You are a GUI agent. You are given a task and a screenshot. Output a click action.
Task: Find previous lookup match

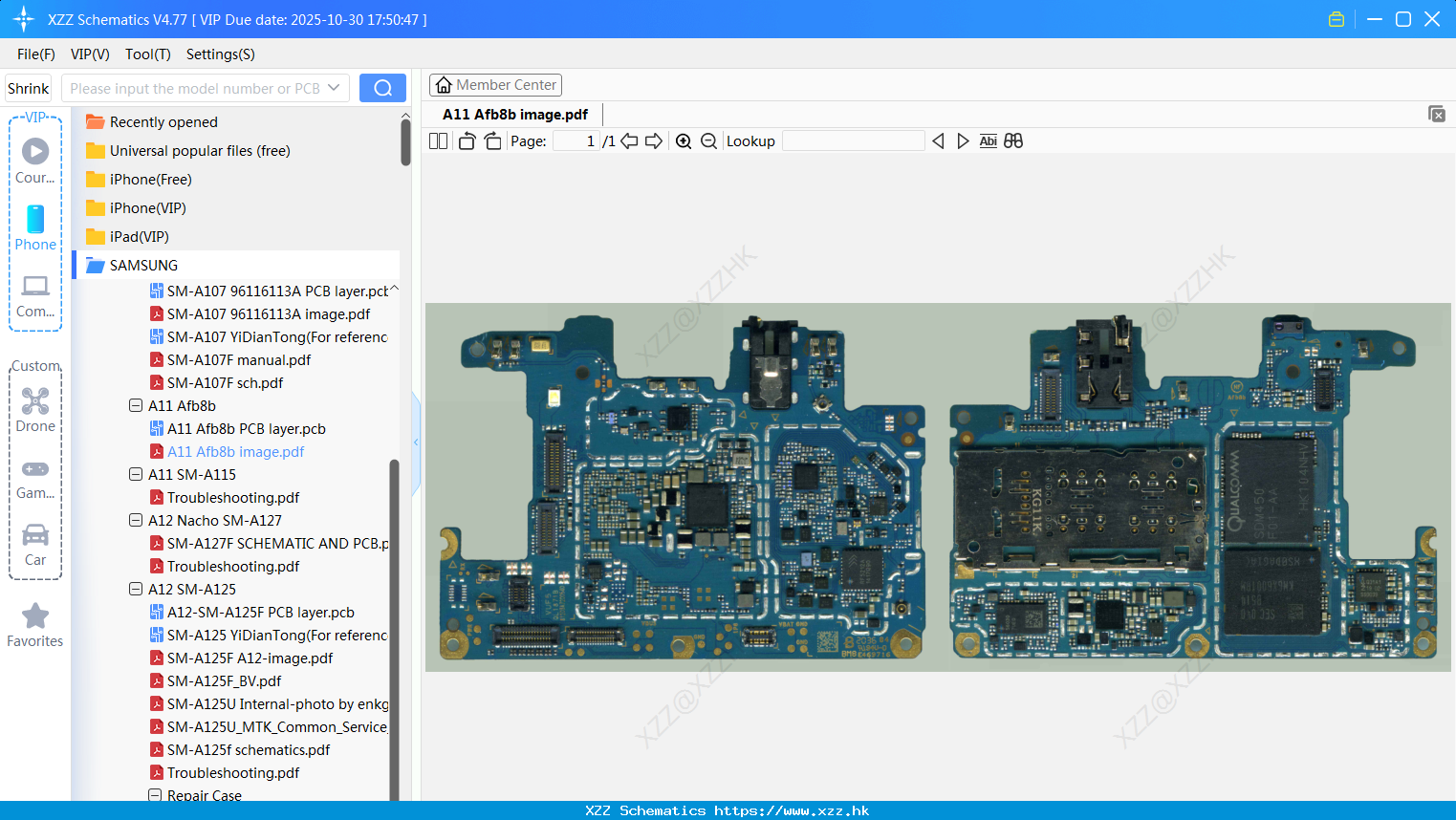(x=938, y=140)
